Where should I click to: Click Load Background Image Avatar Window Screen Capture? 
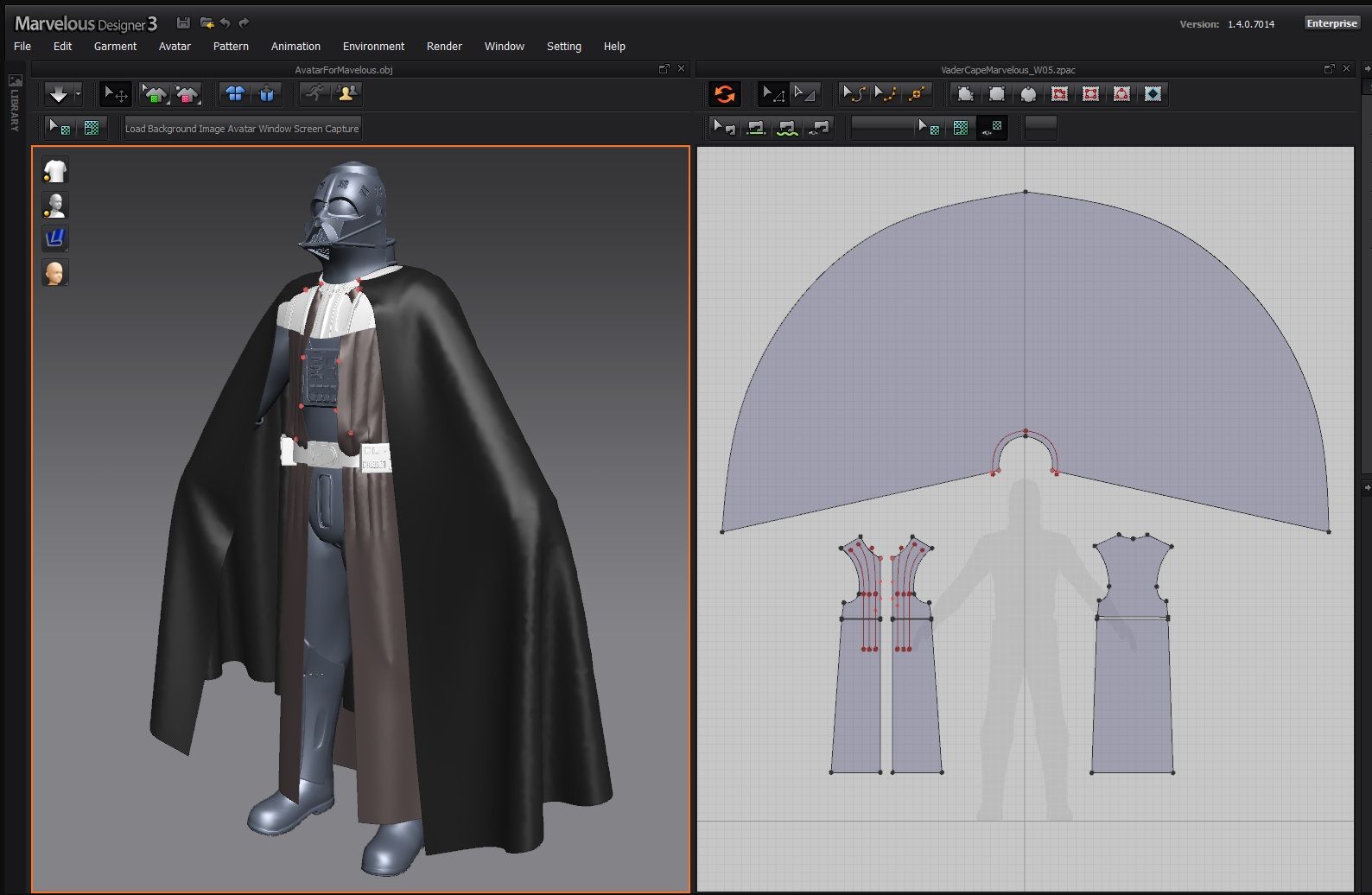[242, 129]
